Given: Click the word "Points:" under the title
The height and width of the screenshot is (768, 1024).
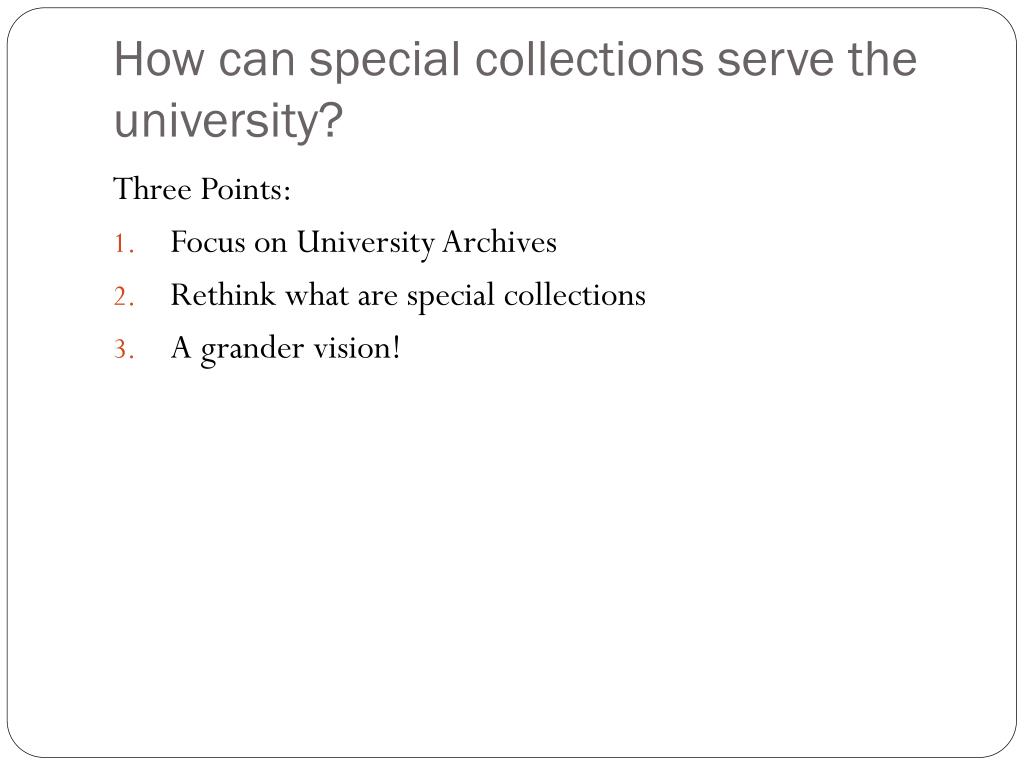Looking at the screenshot, I should [x=246, y=189].
